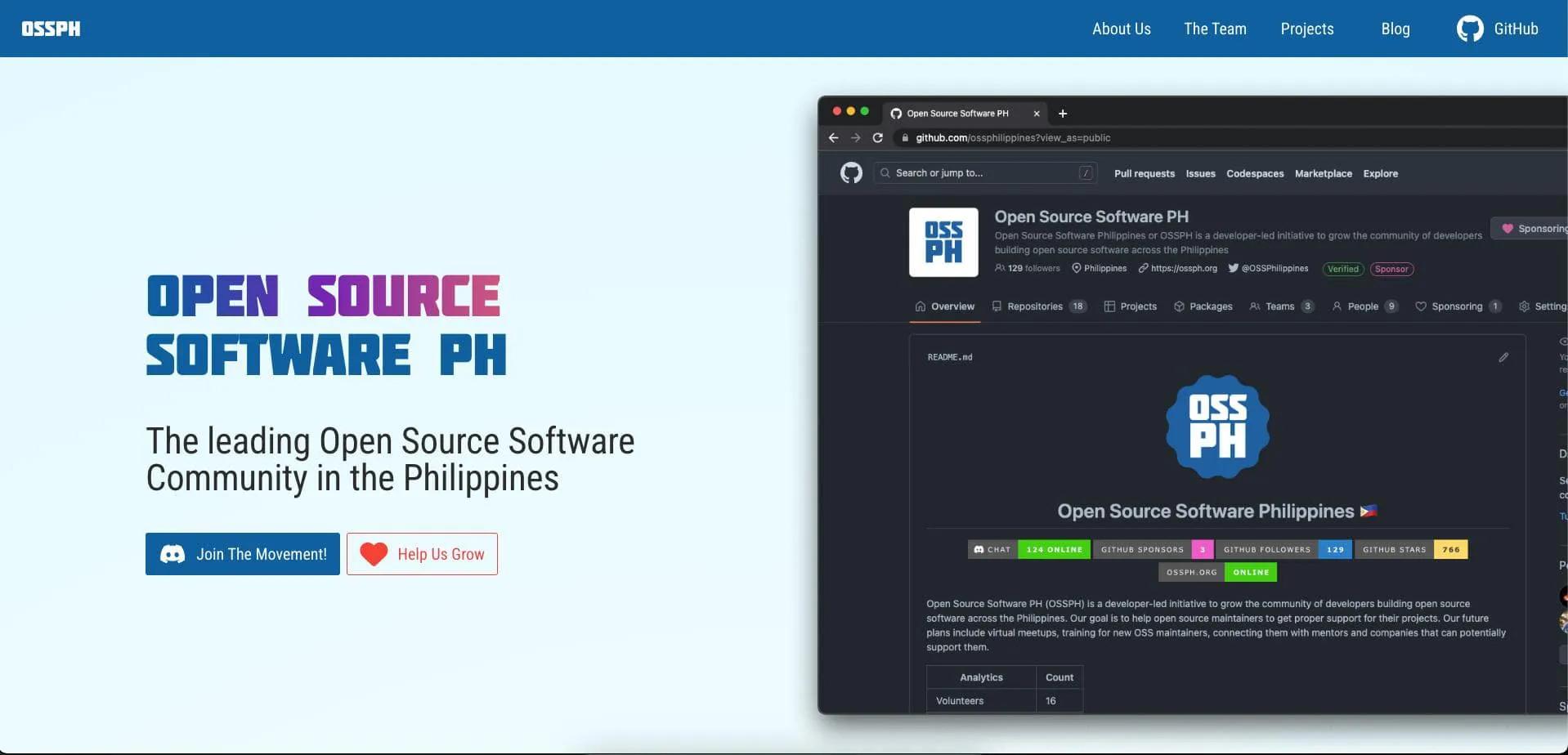Click Sponsoring button on GitHub profile
Screen dimensions: 1568x755
pos(1530,229)
